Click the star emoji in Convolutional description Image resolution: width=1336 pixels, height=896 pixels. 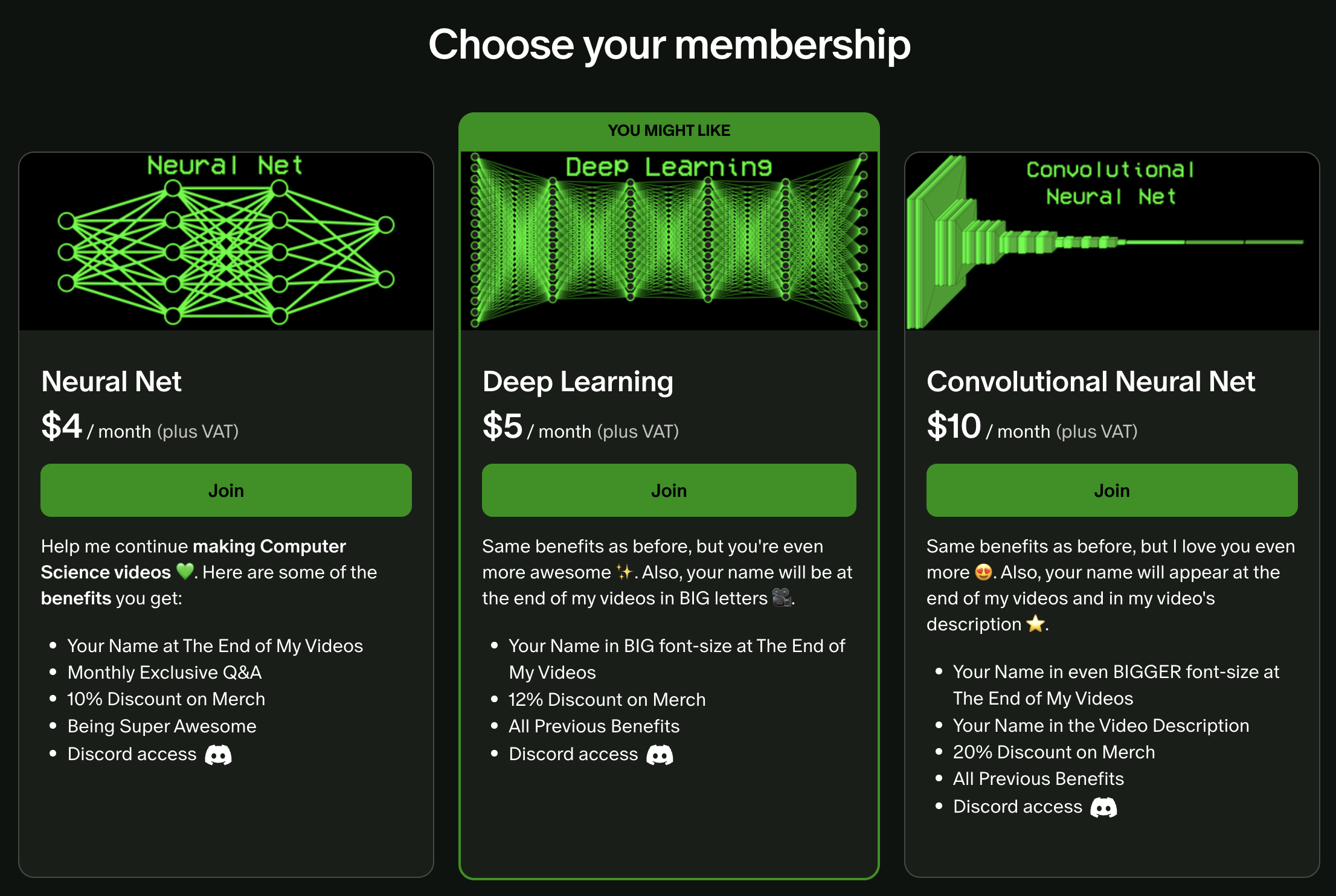(1035, 624)
